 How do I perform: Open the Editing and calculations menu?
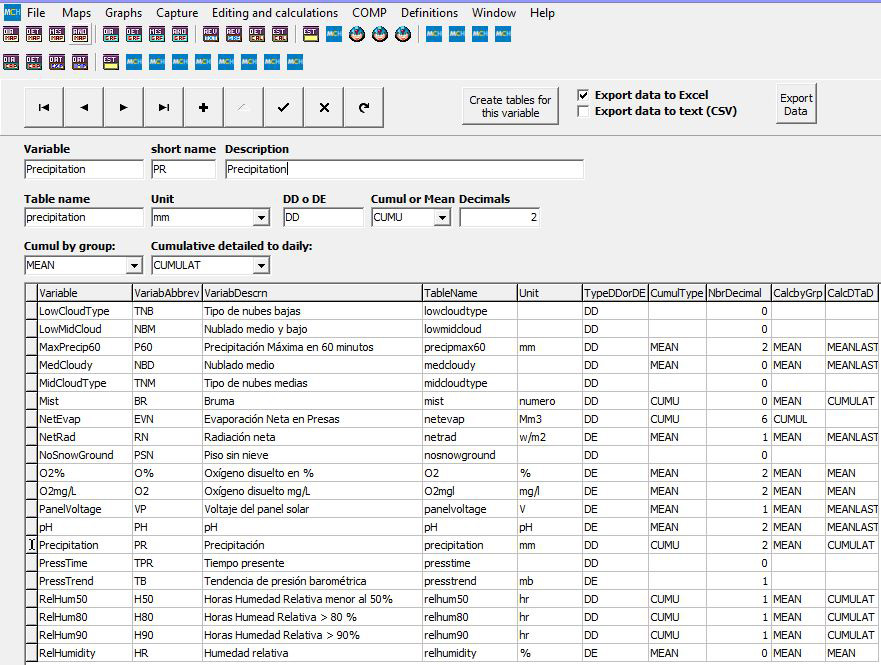point(274,13)
